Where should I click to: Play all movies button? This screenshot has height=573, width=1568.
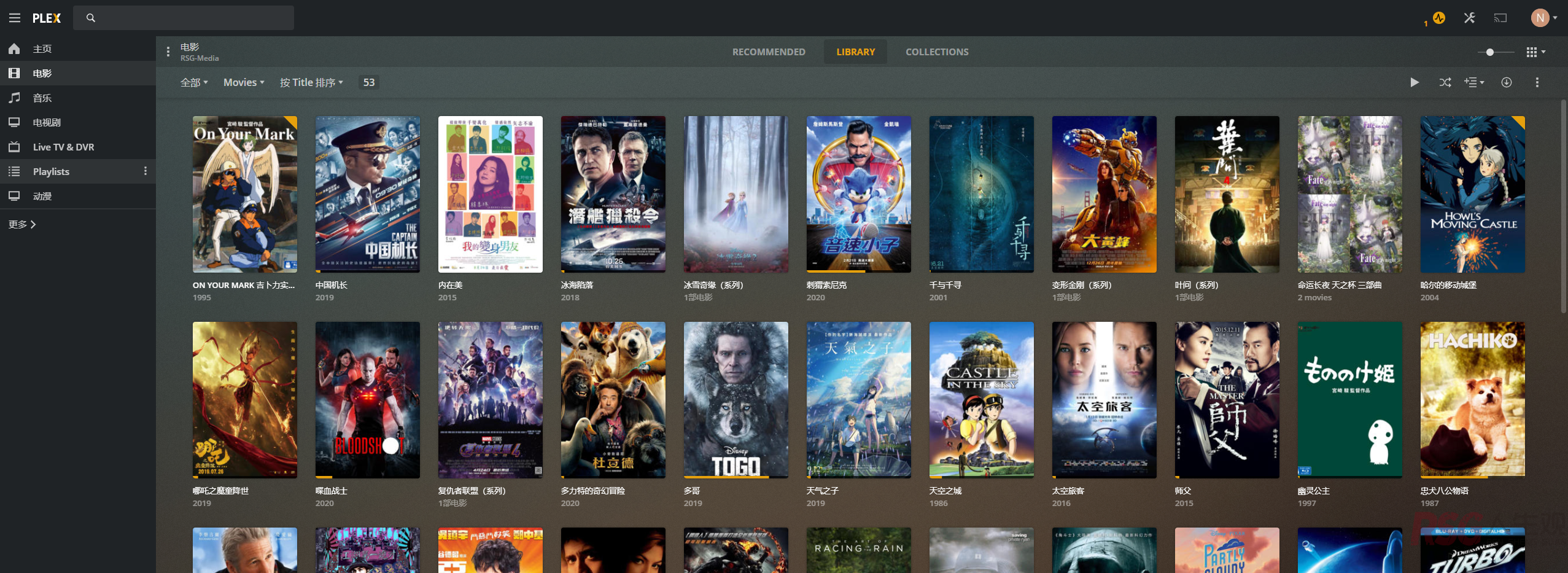[x=1415, y=82]
